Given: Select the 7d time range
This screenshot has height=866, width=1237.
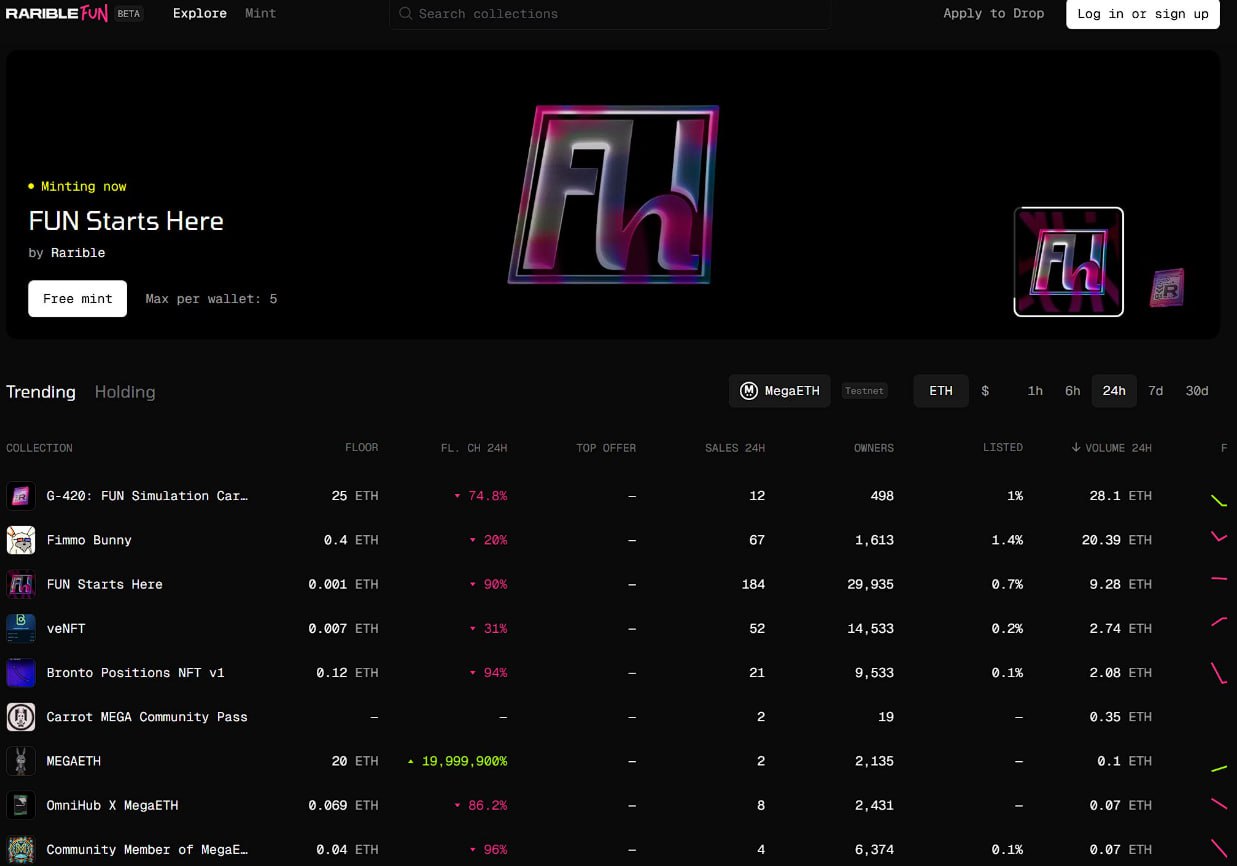Looking at the screenshot, I should coord(1155,391).
